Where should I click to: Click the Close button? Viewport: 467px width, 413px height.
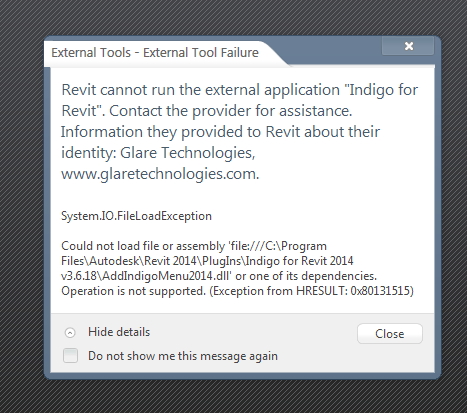(x=390, y=334)
